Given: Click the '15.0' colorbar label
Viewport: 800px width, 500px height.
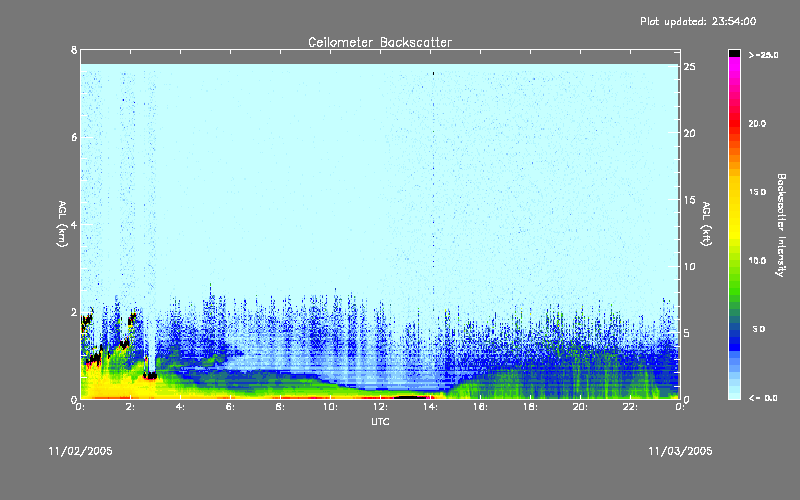Looking at the screenshot, I should 757,192.
